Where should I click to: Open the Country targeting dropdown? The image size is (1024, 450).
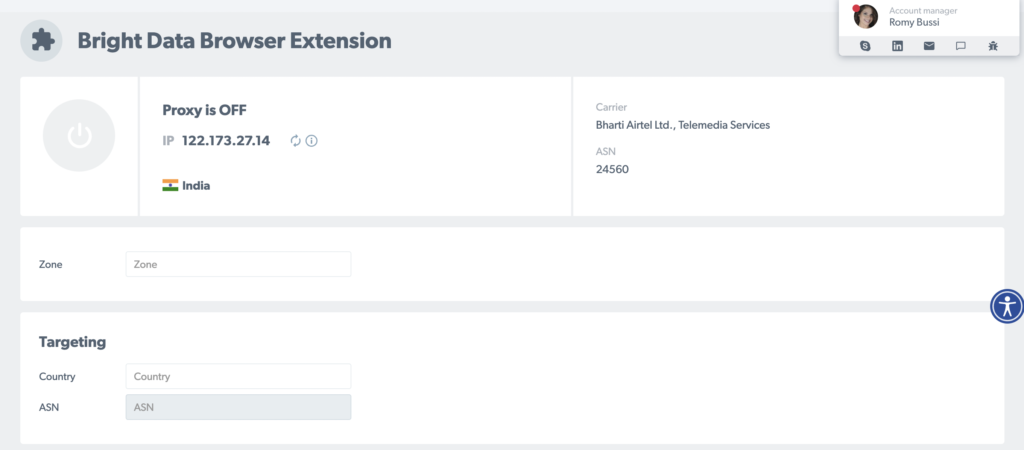tap(238, 377)
